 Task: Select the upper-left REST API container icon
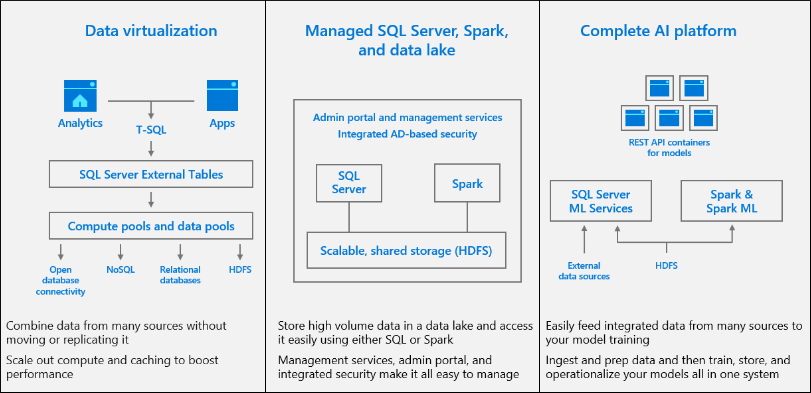click(660, 88)
